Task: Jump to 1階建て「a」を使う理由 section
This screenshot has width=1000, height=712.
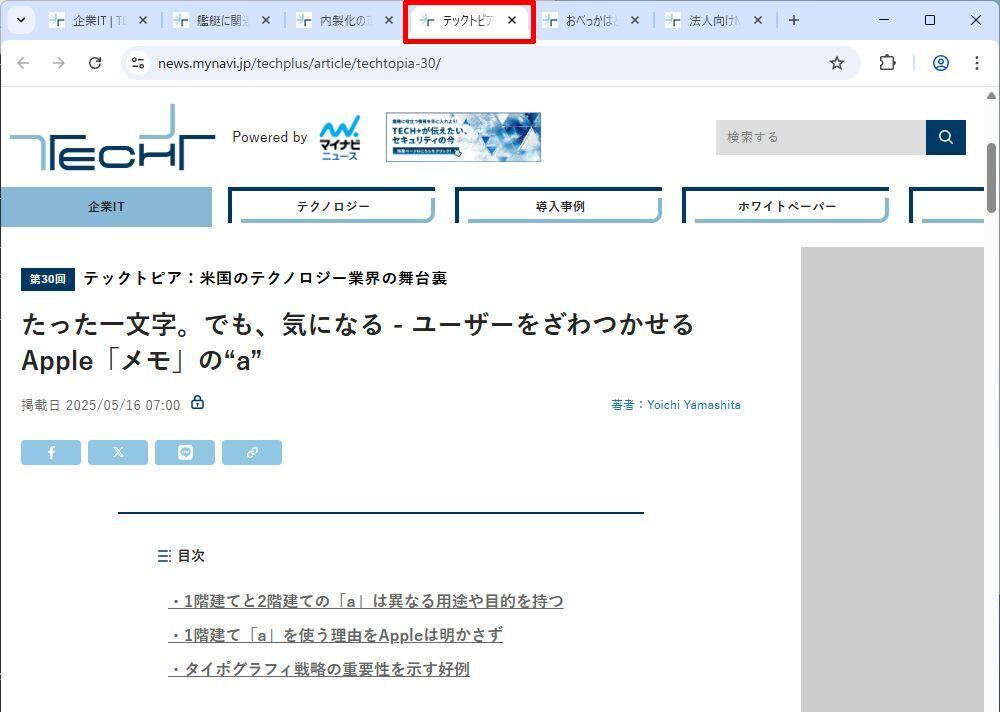Action: (335, 635)
